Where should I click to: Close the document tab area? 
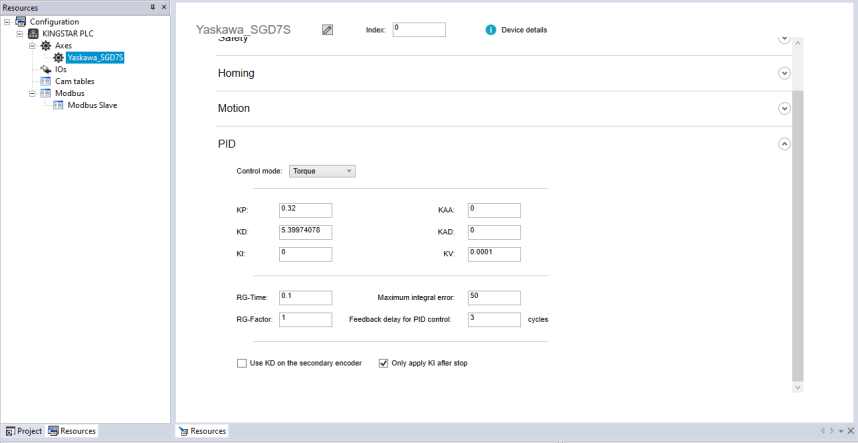[850, 431]
